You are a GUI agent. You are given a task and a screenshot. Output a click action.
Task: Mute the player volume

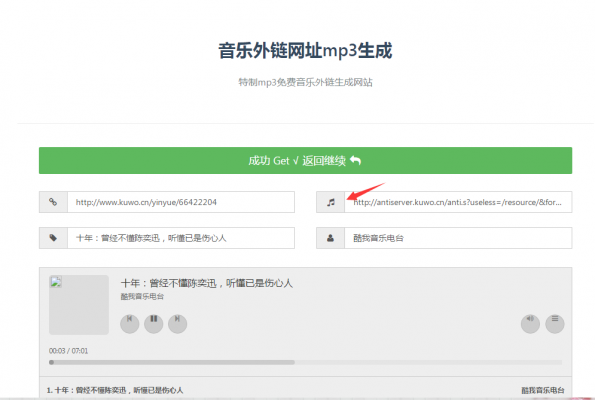pyautogui.click(x=530, y=324)
